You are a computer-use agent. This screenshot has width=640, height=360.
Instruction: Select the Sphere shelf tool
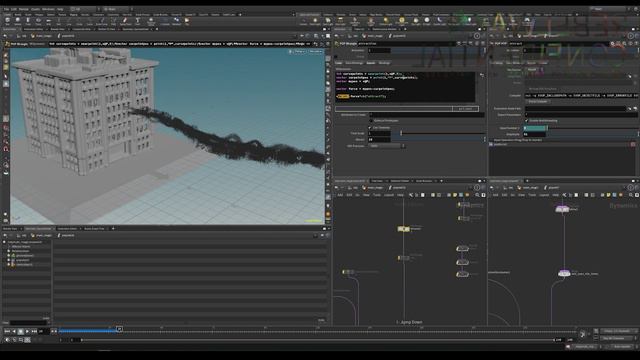pyautogui.click(x=18, y=21)
